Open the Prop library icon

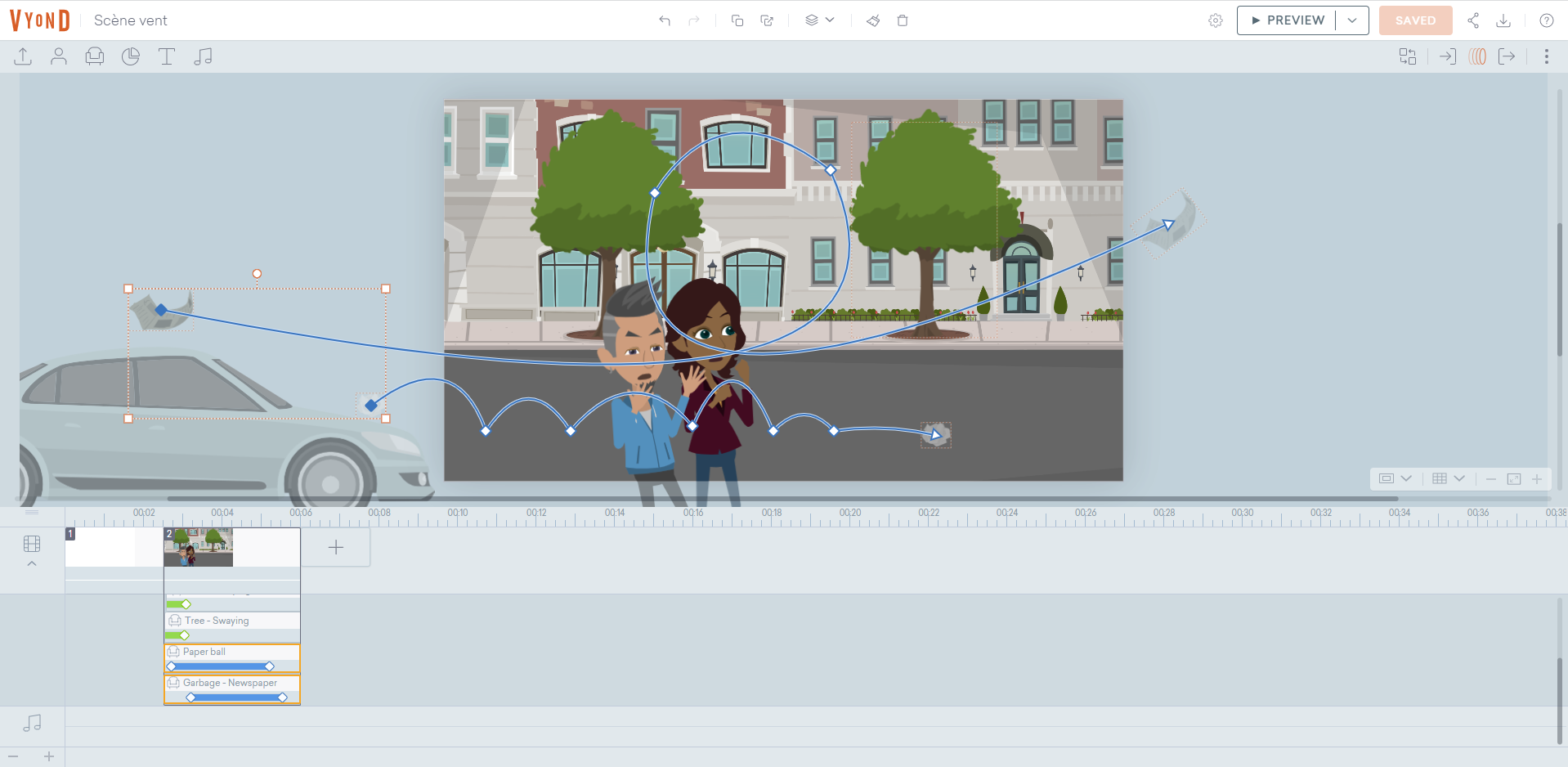(95, 56)
